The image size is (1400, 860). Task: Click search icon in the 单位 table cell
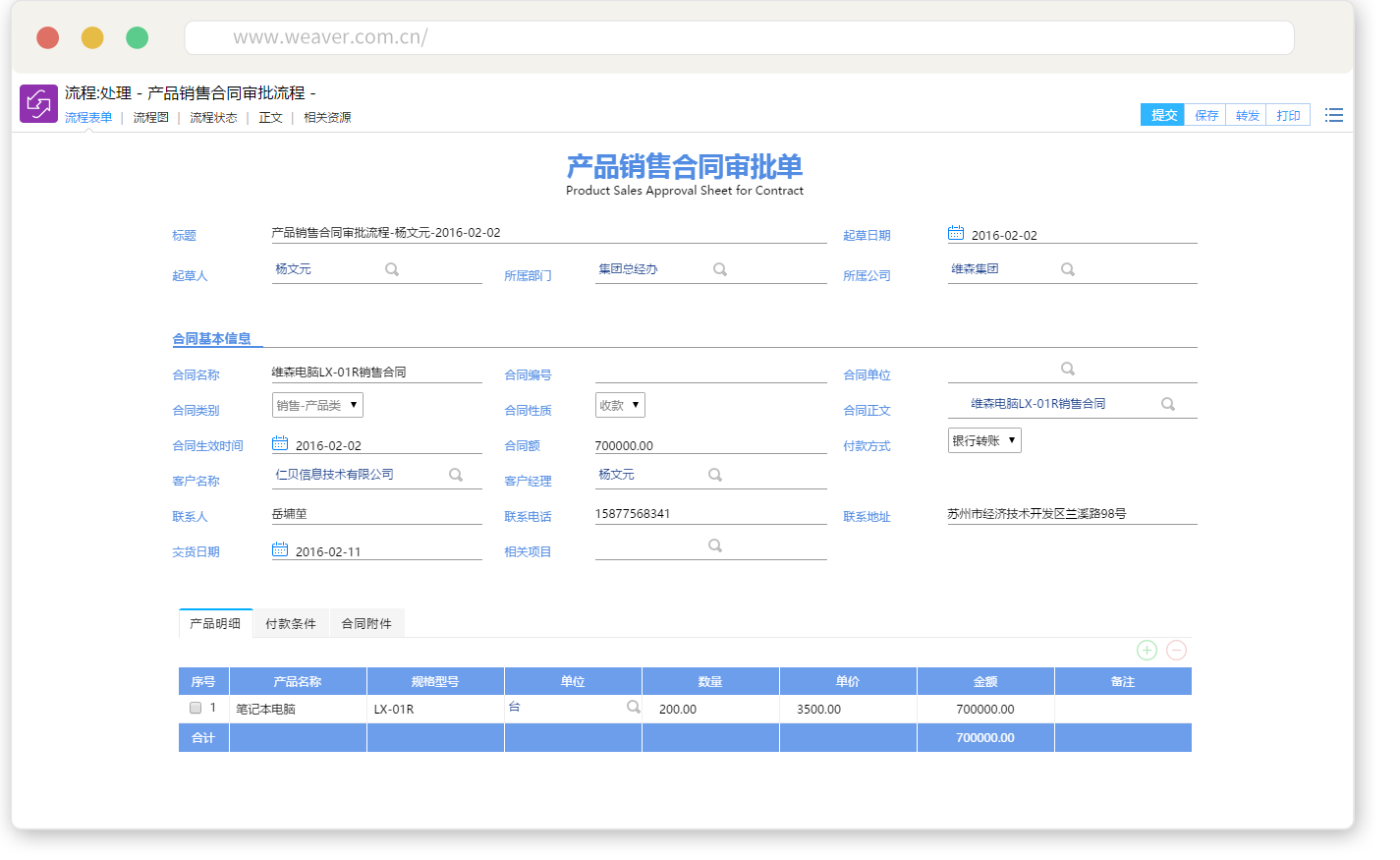[634, 708]
